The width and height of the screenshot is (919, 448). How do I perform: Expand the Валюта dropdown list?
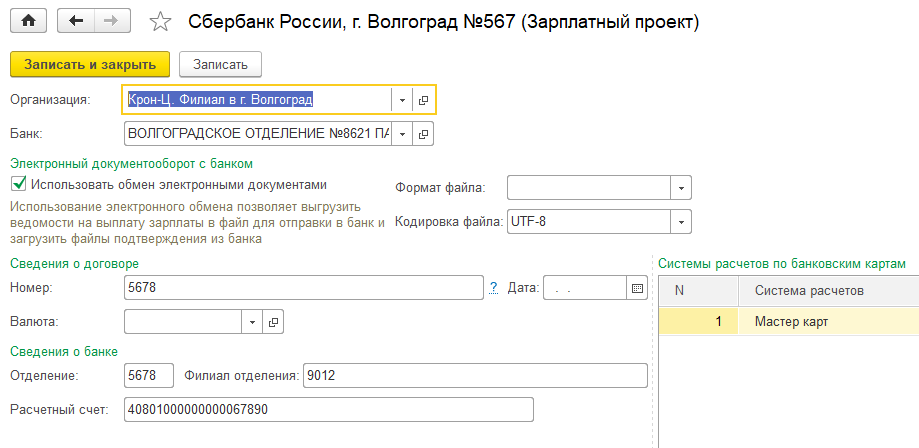[x=252, y=322]
